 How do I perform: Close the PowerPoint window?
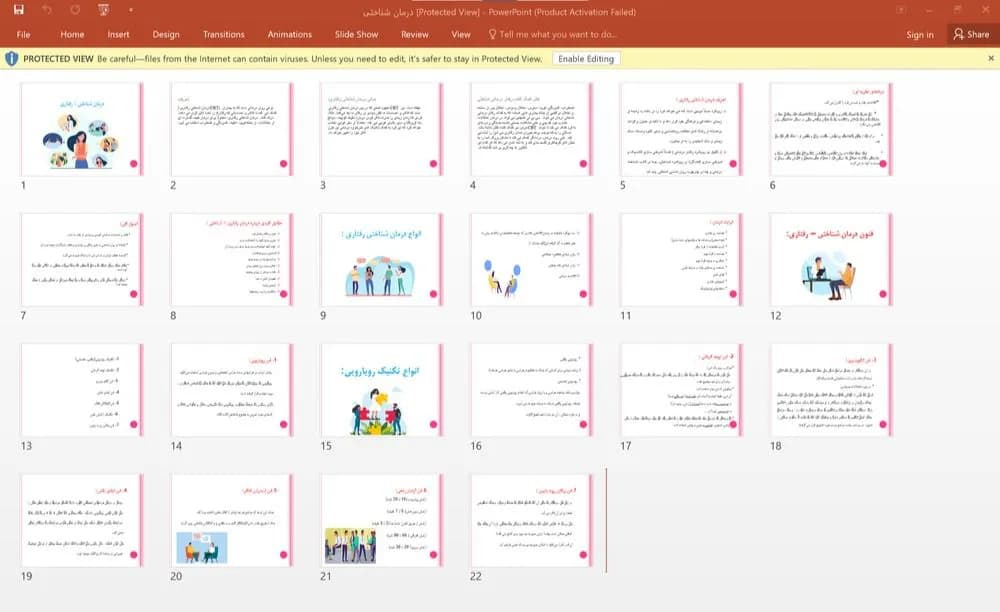[x=985, y=10]
